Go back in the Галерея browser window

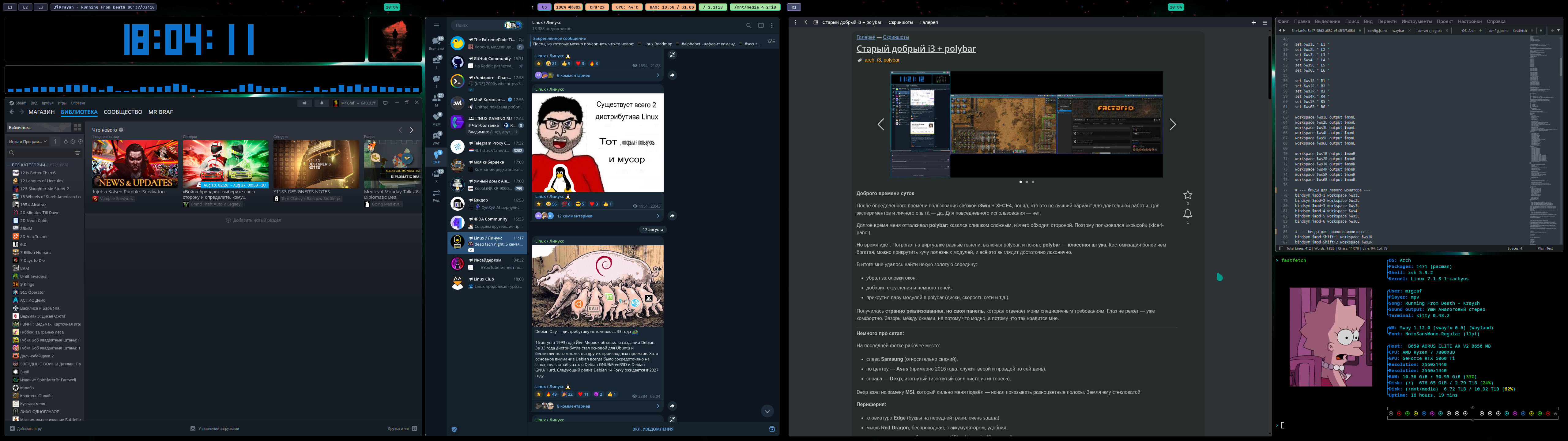[x=806, y=23]
